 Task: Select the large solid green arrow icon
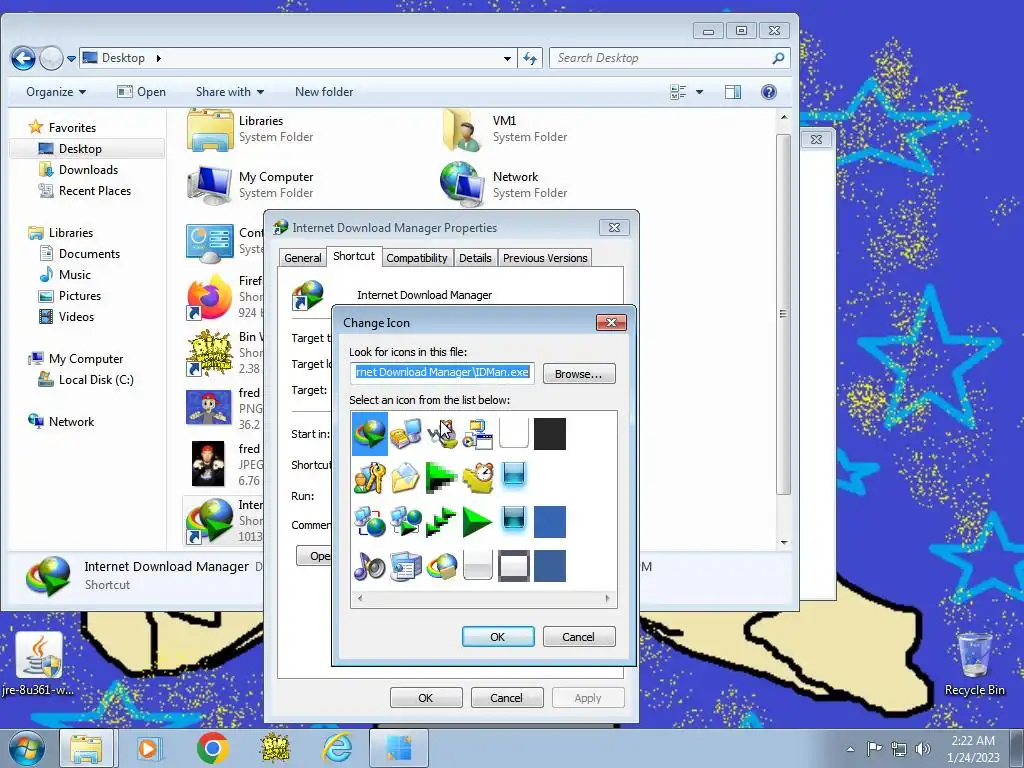[x=477, y=522]
